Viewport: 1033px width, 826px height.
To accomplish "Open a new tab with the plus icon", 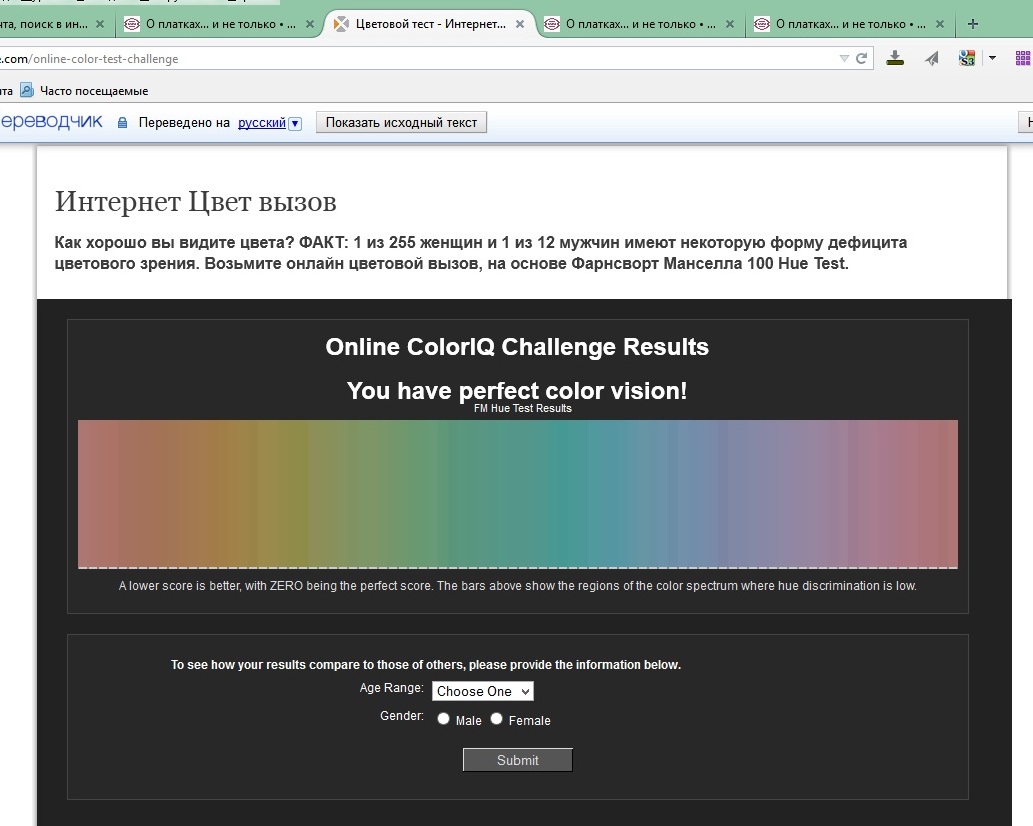I will pos(973,24).
